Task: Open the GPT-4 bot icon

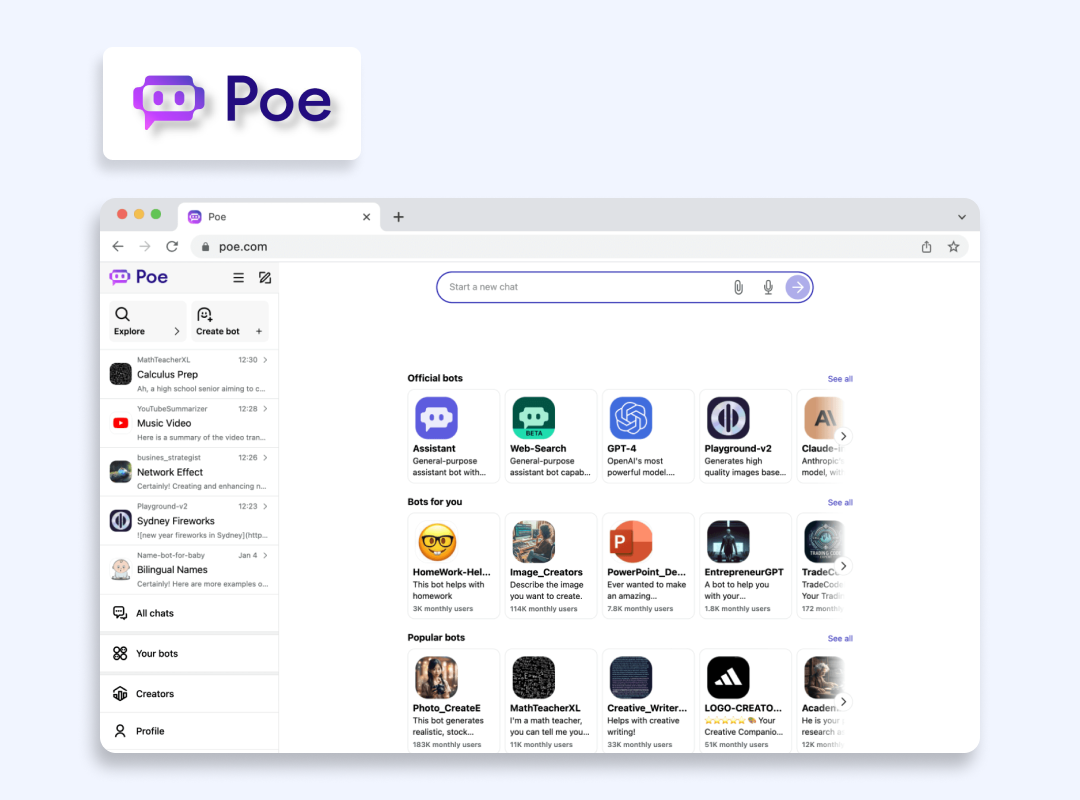Action: (x=631, y=418)
